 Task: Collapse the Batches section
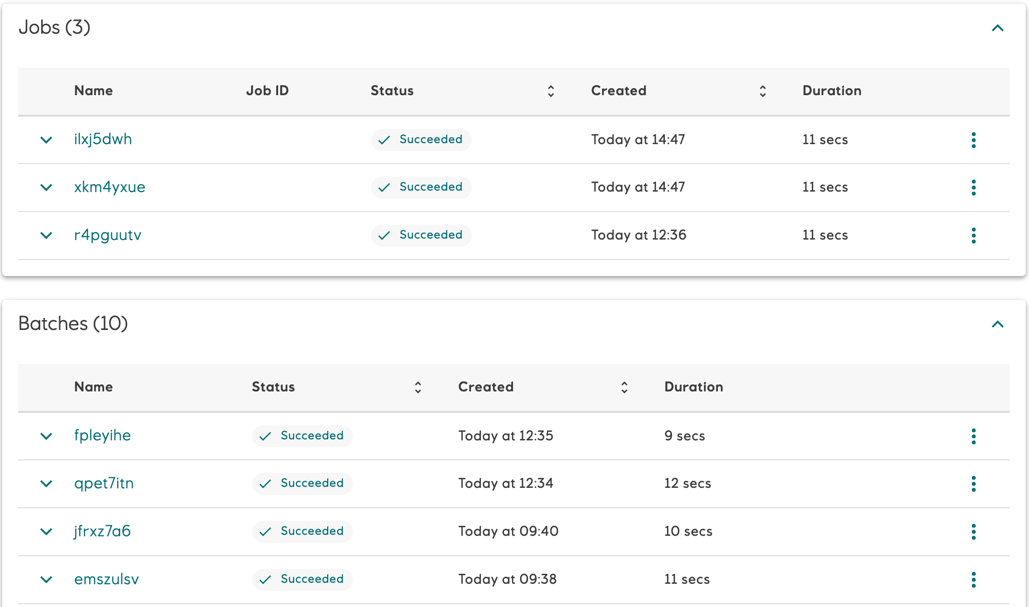tap(997, 324)
